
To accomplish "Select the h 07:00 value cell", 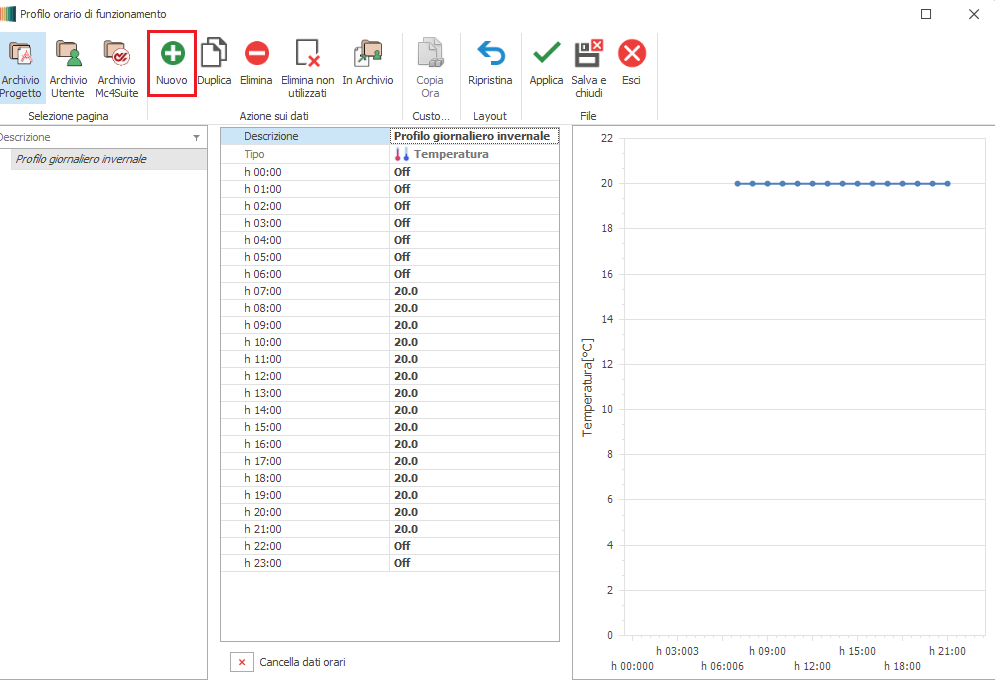I will pyautogui.click(x=473, y=291).
